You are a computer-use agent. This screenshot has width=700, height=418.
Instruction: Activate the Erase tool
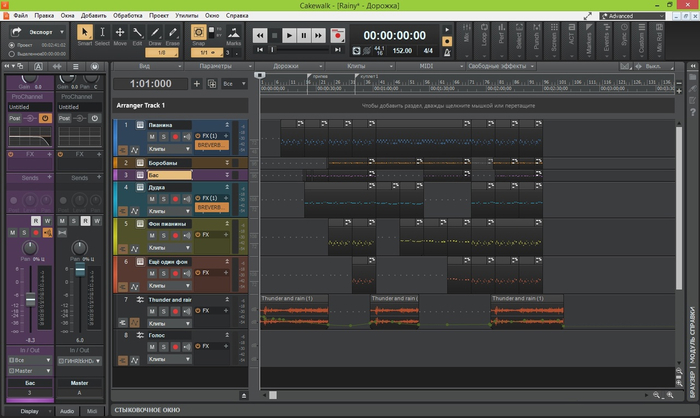[x=173, y=34]
